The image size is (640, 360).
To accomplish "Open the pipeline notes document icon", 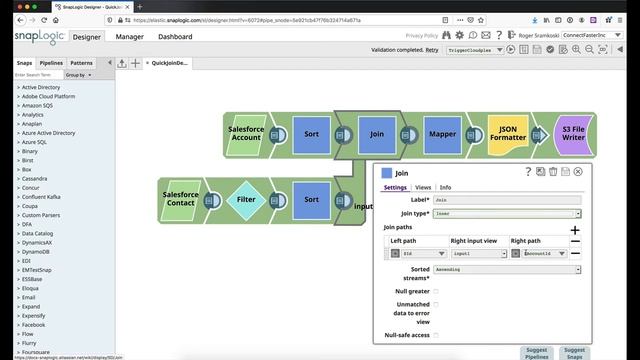I will click(x=563, y=50).
